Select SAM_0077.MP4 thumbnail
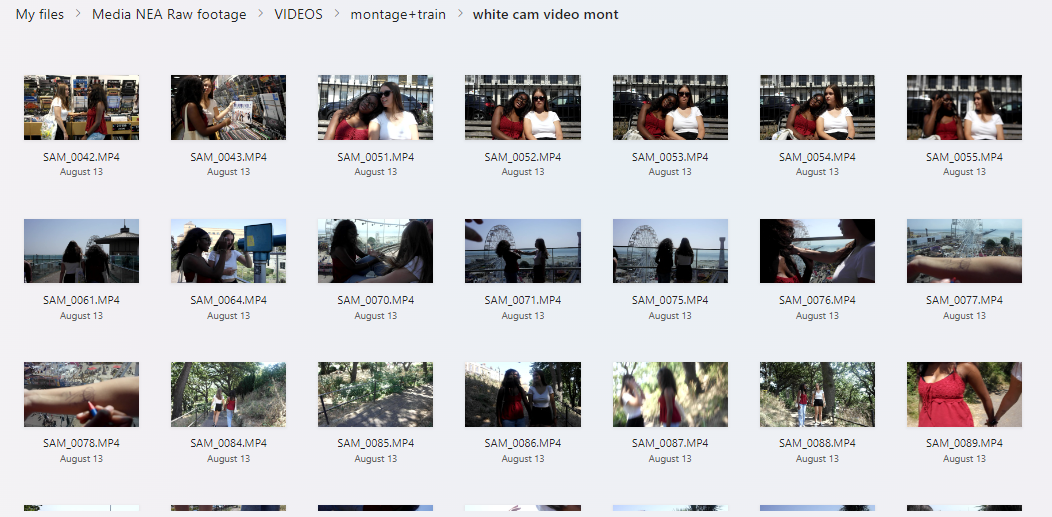1052x517 pixels. (x=964, y=251)
